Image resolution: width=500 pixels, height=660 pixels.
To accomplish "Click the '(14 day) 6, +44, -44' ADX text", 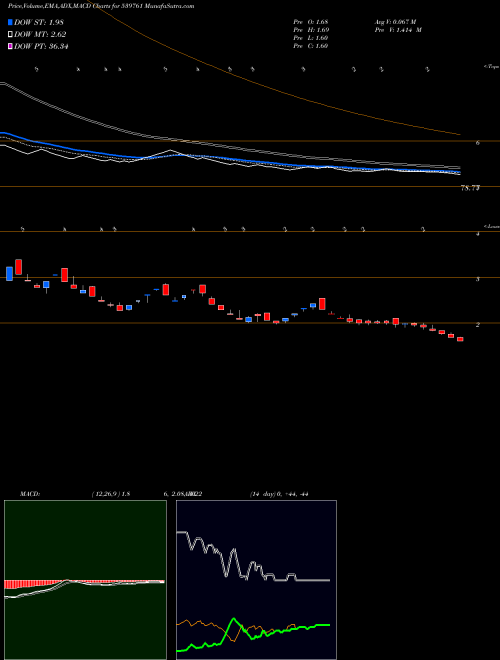I will click(x=279, y=494).
